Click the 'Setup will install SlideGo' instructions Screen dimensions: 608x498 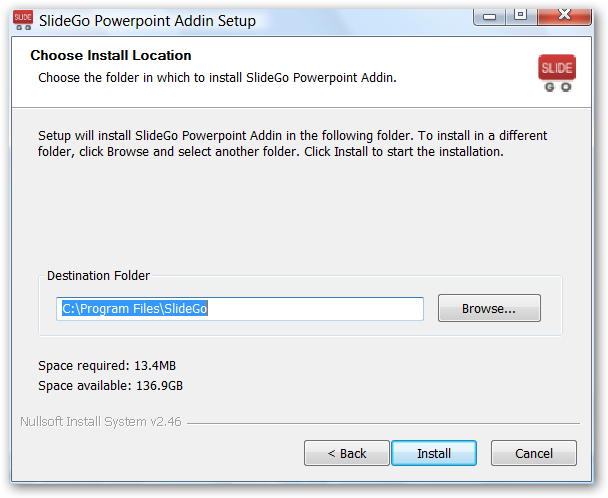tap(292, 144)
